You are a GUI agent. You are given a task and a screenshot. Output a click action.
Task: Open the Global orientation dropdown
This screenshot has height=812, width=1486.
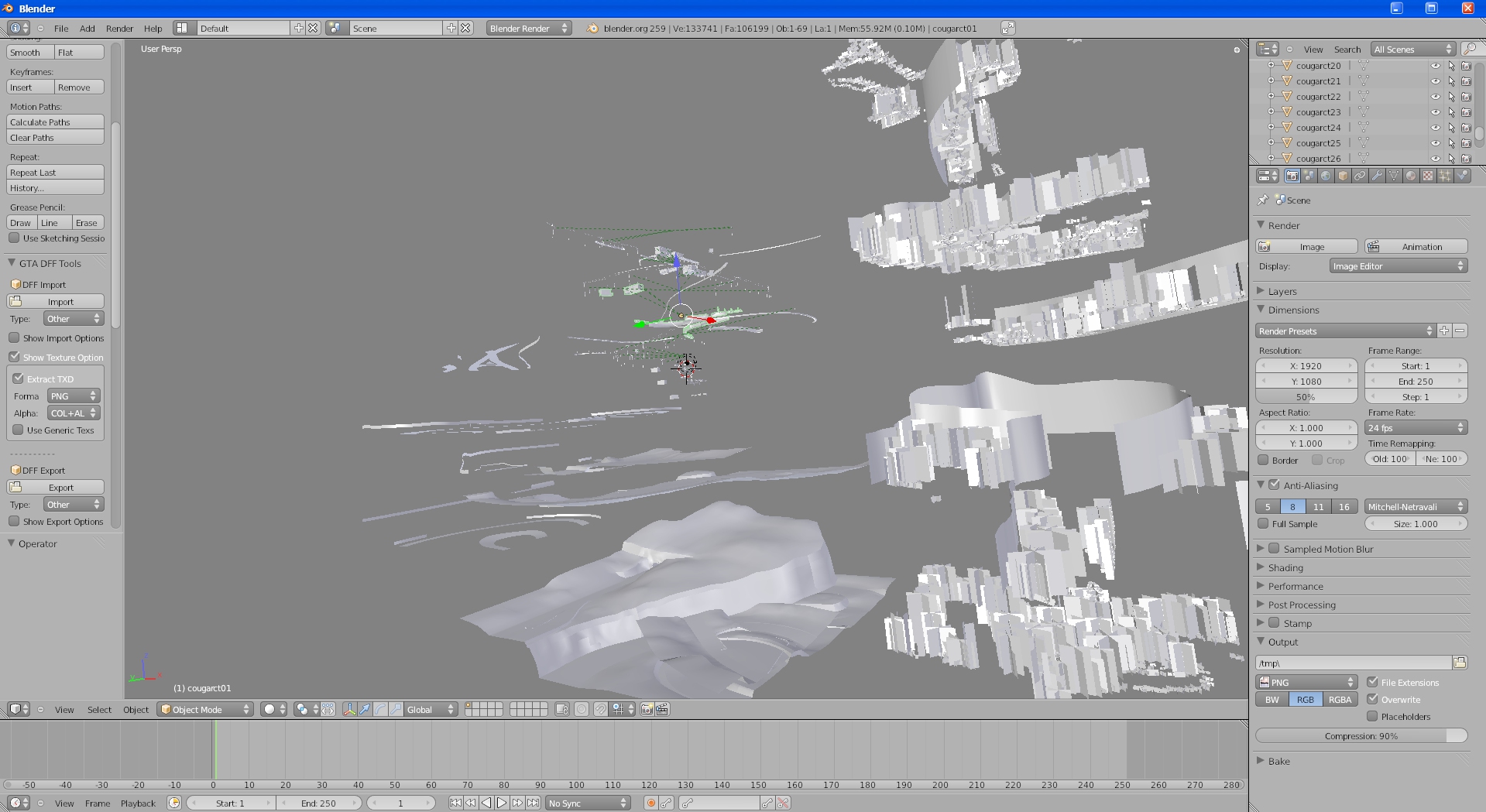(x=431, y=709)
